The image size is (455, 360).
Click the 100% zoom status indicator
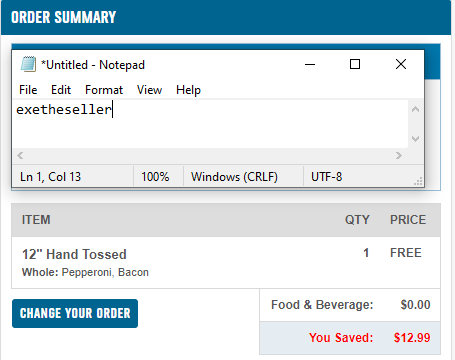coord(155,177)
